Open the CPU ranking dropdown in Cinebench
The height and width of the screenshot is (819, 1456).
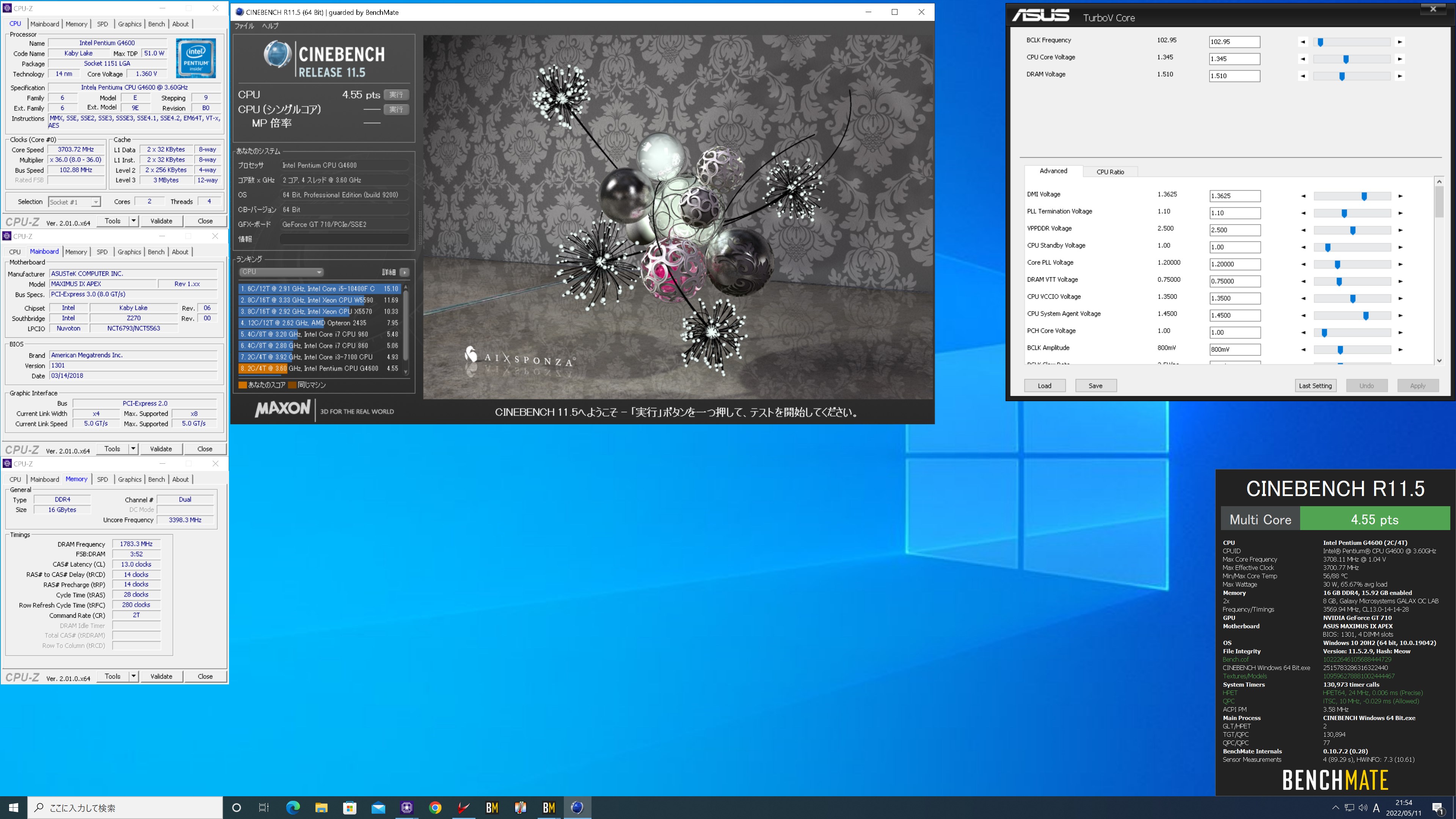point(281,272)
